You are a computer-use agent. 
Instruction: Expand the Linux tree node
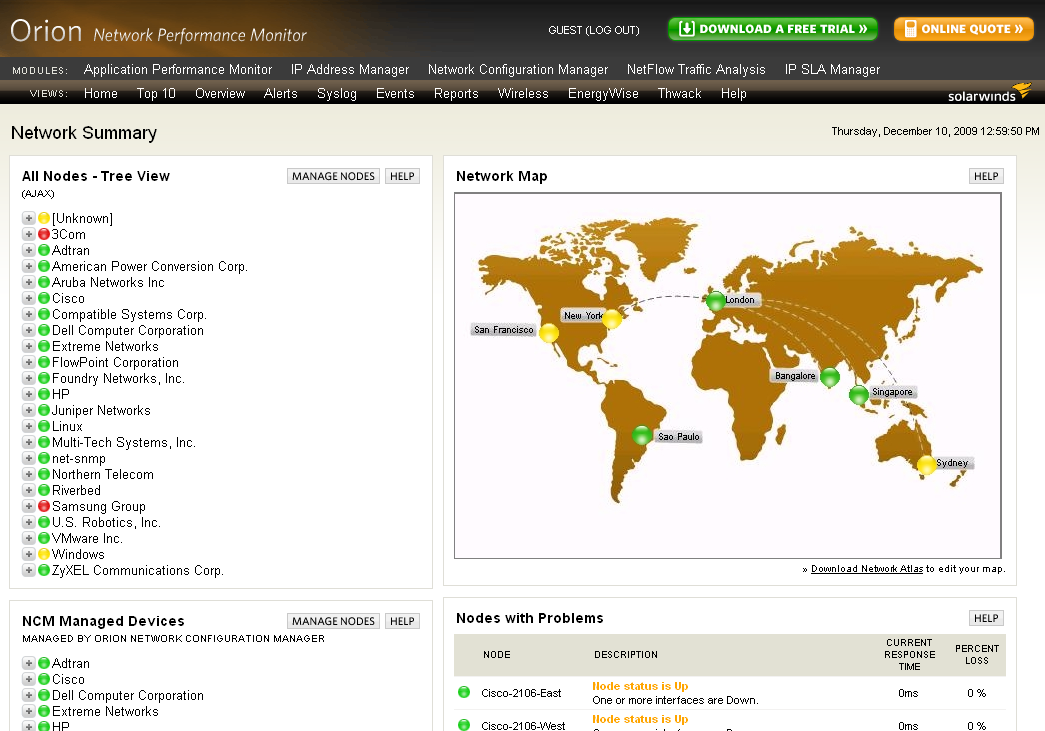tap(29, 426)
